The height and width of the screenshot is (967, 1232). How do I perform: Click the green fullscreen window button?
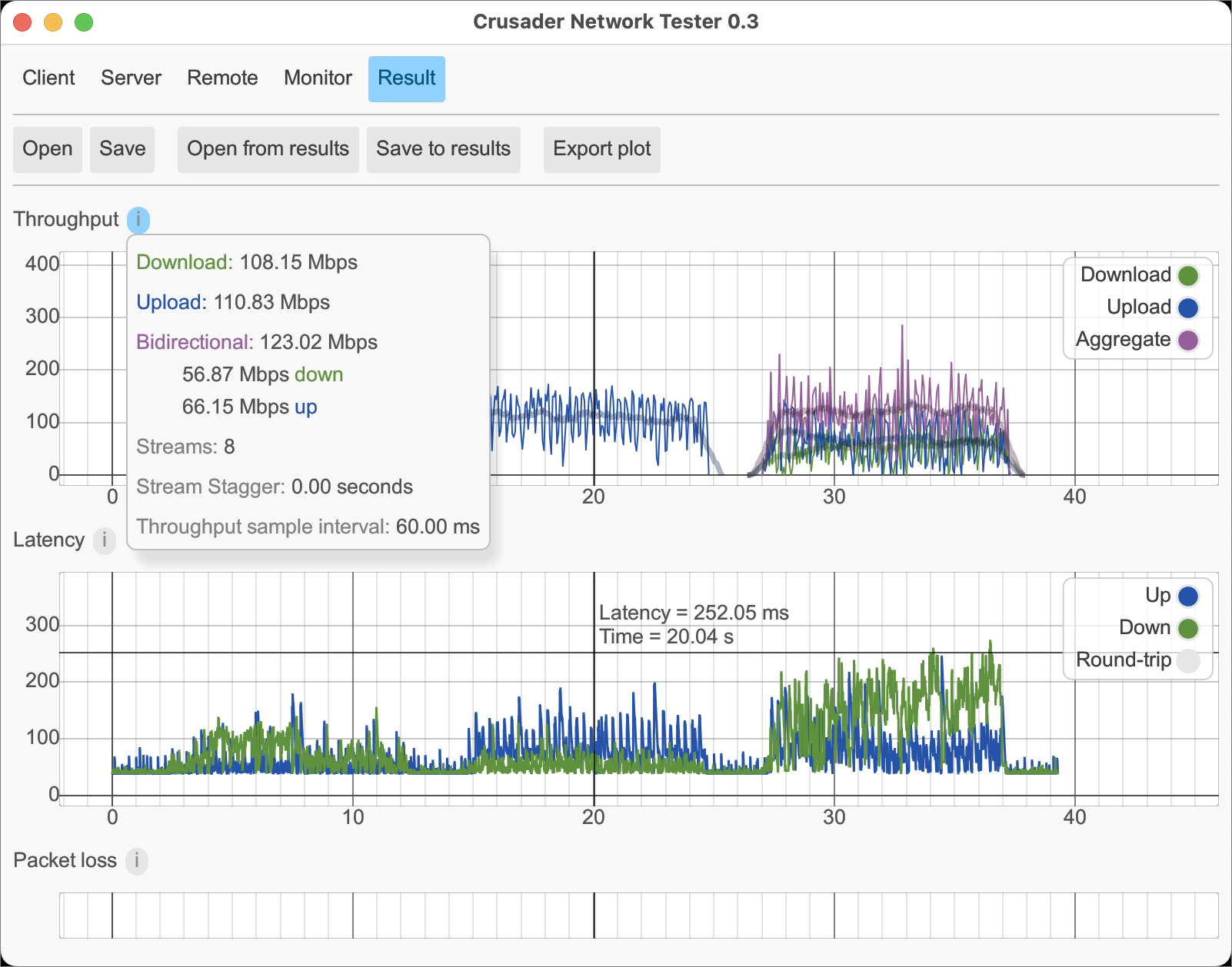(x=84, y=22)
